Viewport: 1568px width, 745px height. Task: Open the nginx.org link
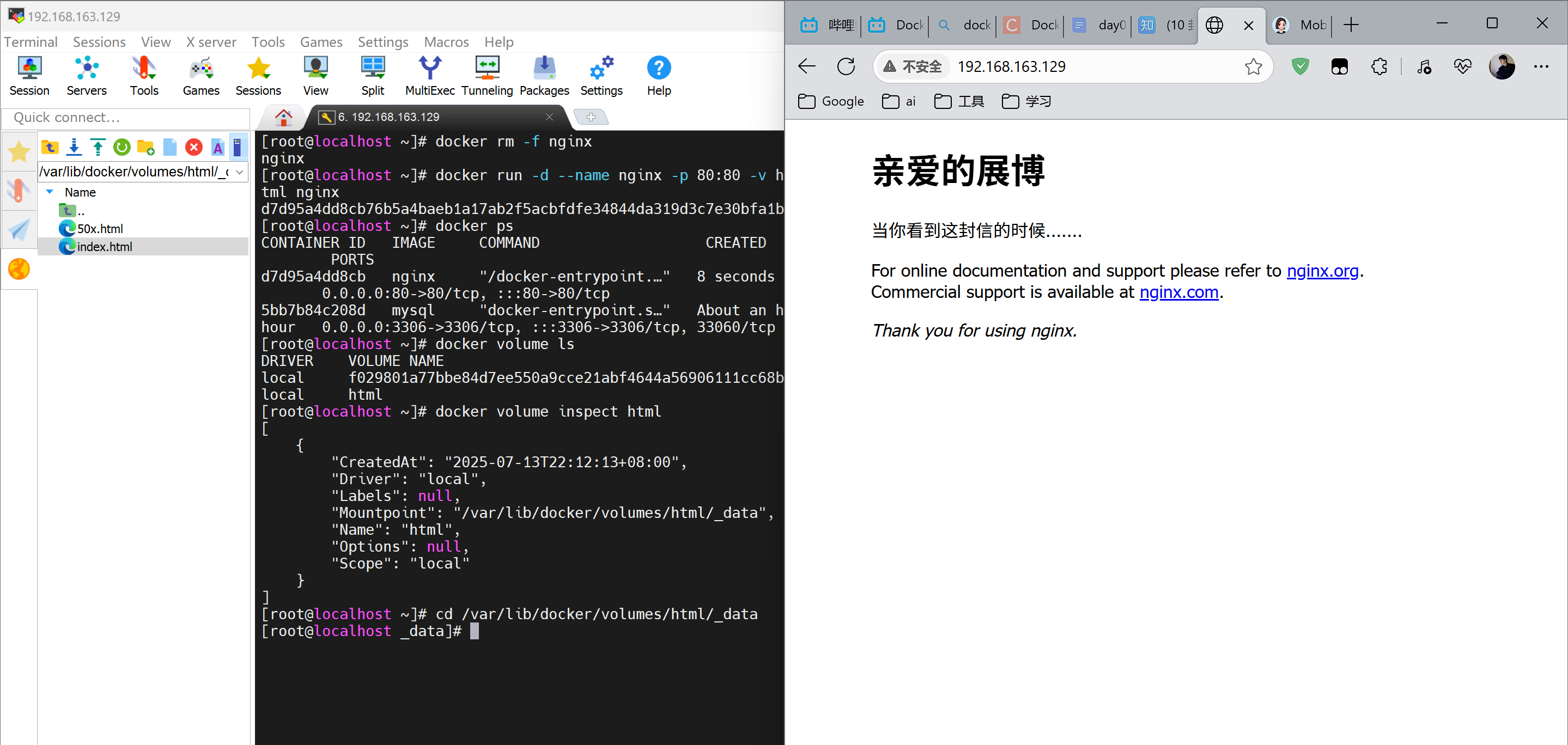(x=1322, y=271)
